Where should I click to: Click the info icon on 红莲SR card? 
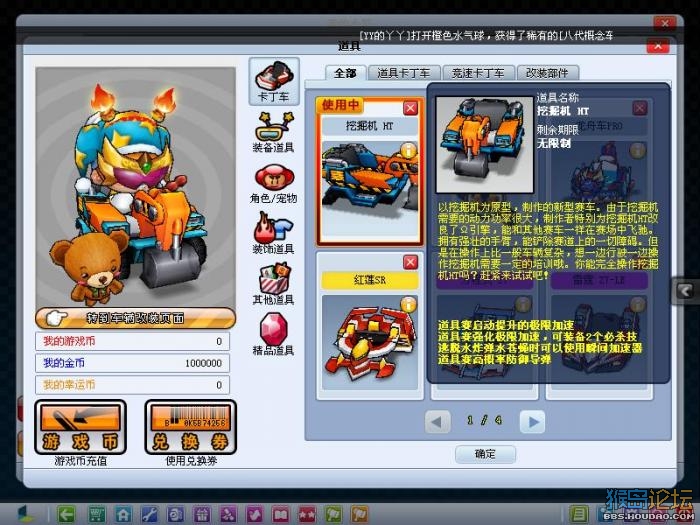pyautogui.click(x=408, y=304)
